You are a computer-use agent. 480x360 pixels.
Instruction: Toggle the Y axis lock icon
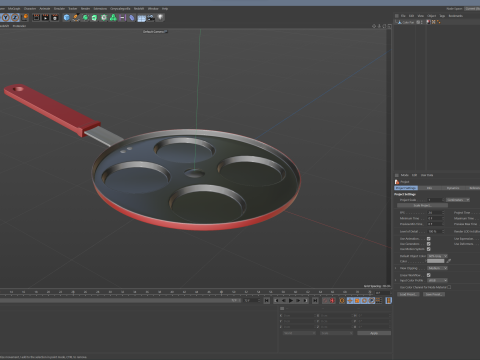point(6,18)
